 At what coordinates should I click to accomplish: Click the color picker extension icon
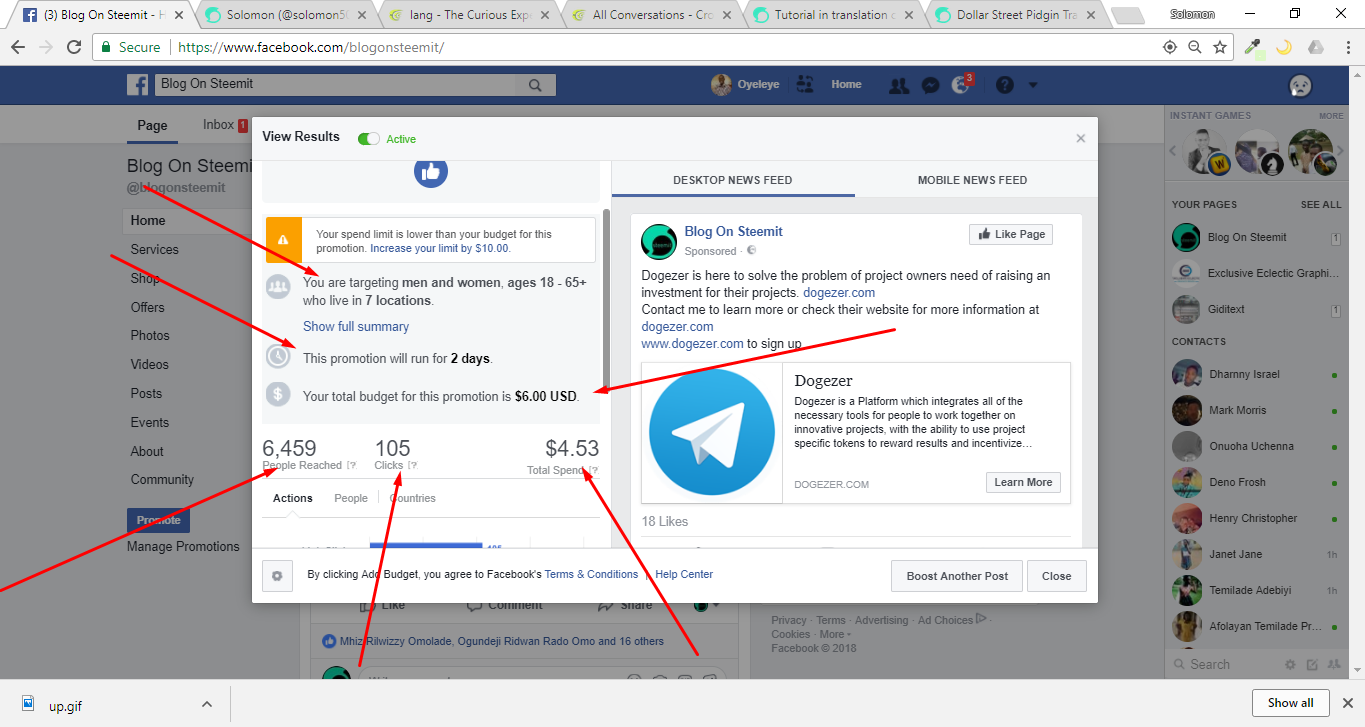pyautogui.click(x=1253, y=47)
